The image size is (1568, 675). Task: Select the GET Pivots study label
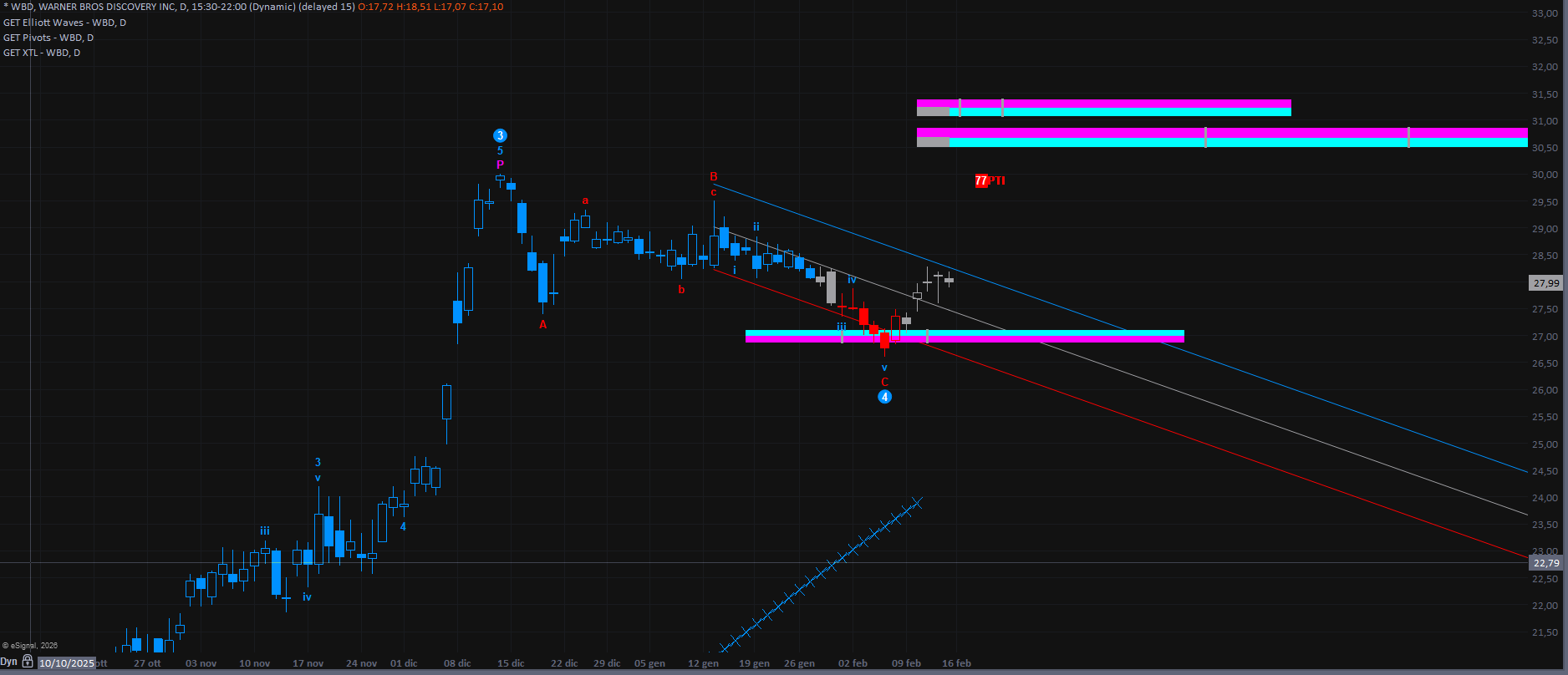[x=48, y=38]
